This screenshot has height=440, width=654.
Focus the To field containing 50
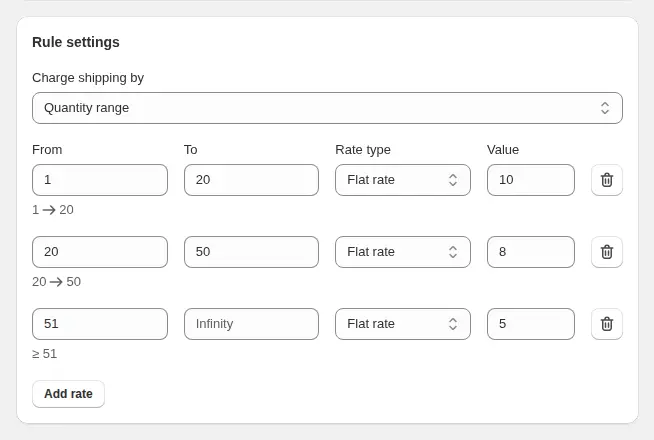[252, 252]
